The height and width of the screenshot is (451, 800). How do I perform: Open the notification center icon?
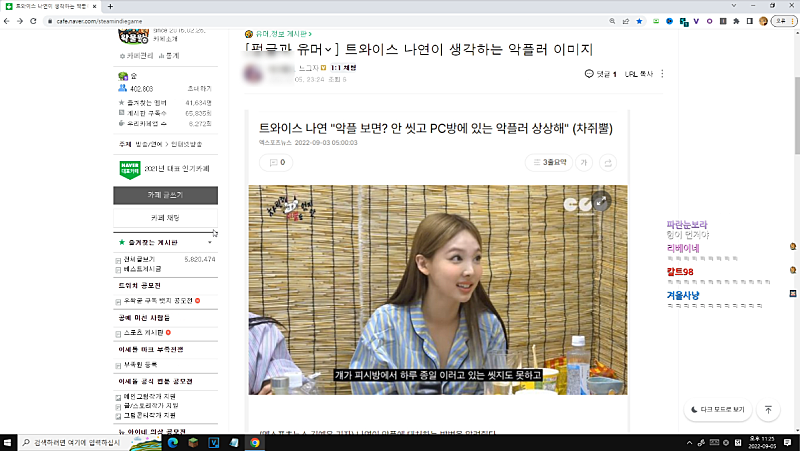(788, 442)
